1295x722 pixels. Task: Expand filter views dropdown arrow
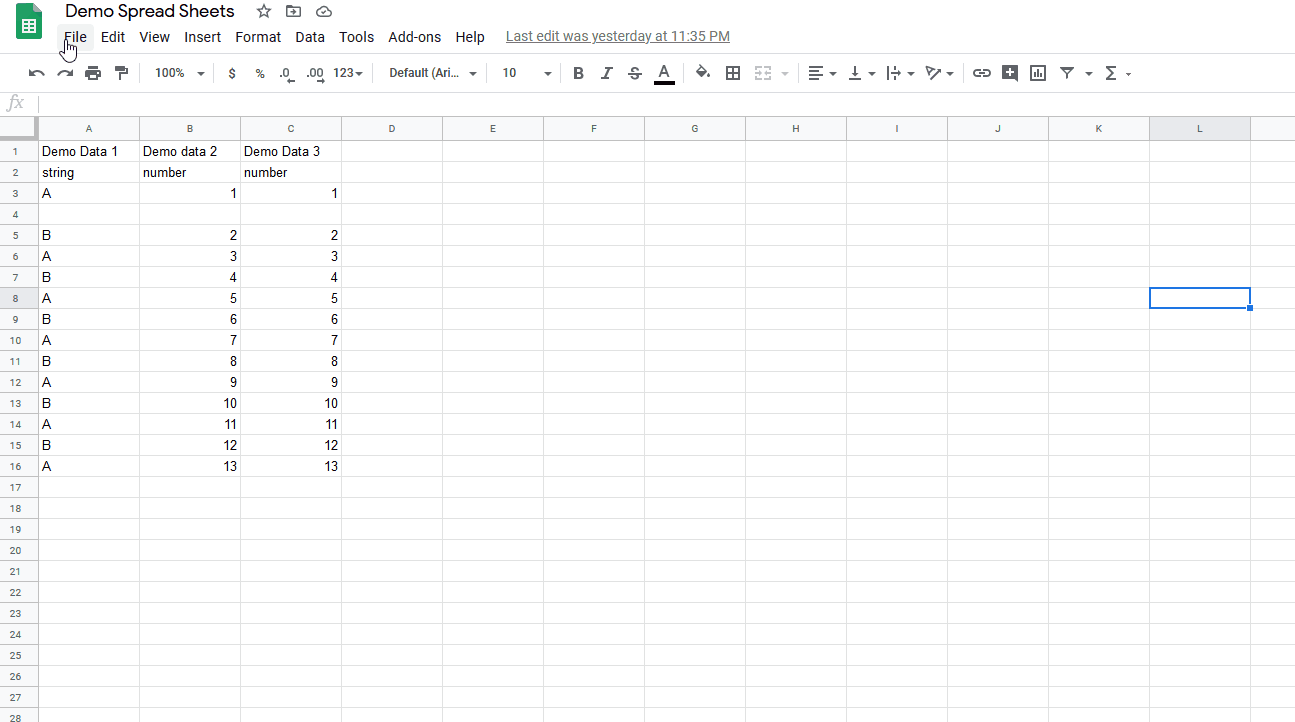click(x=1089, y=73)
